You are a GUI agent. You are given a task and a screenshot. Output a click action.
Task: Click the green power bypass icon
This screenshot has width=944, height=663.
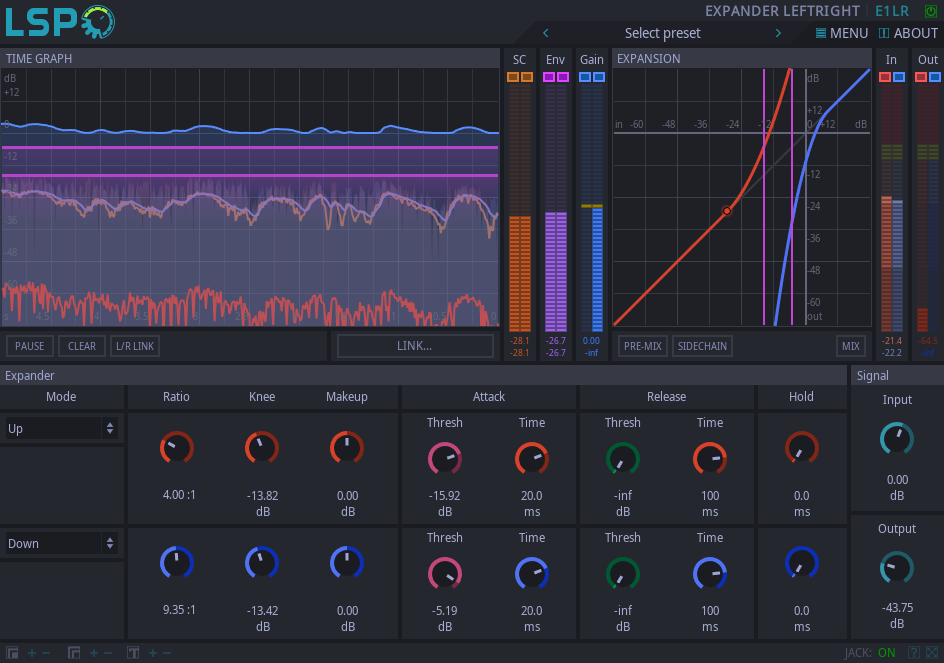click(932, 11)
